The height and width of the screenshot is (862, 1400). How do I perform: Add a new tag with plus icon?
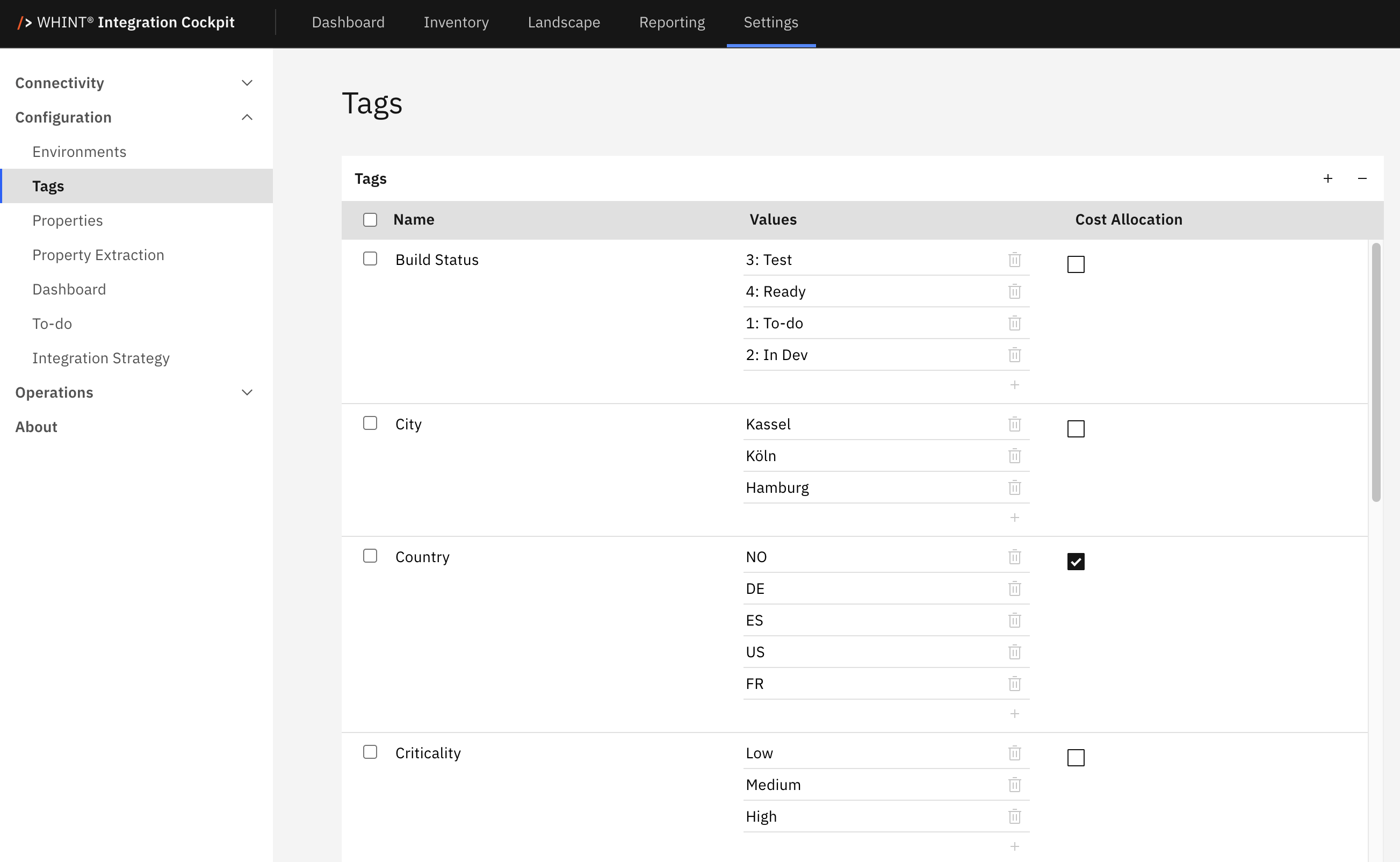1327,178
